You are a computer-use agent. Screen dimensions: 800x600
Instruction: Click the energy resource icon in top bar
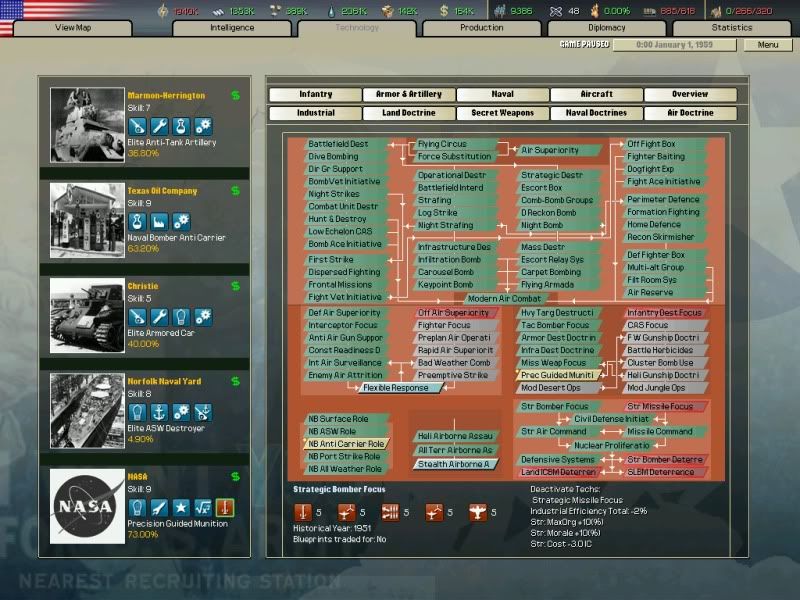click(162, 10)
